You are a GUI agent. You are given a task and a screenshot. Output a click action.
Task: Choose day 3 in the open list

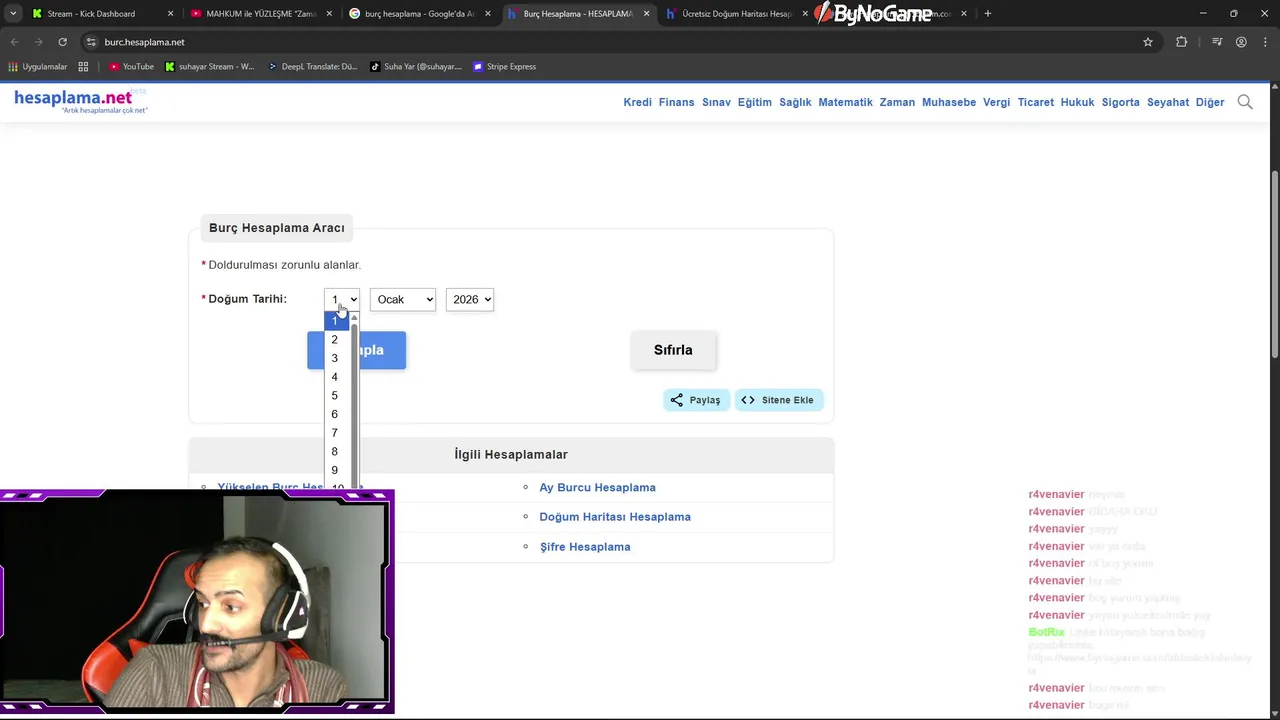coord(338,358)
